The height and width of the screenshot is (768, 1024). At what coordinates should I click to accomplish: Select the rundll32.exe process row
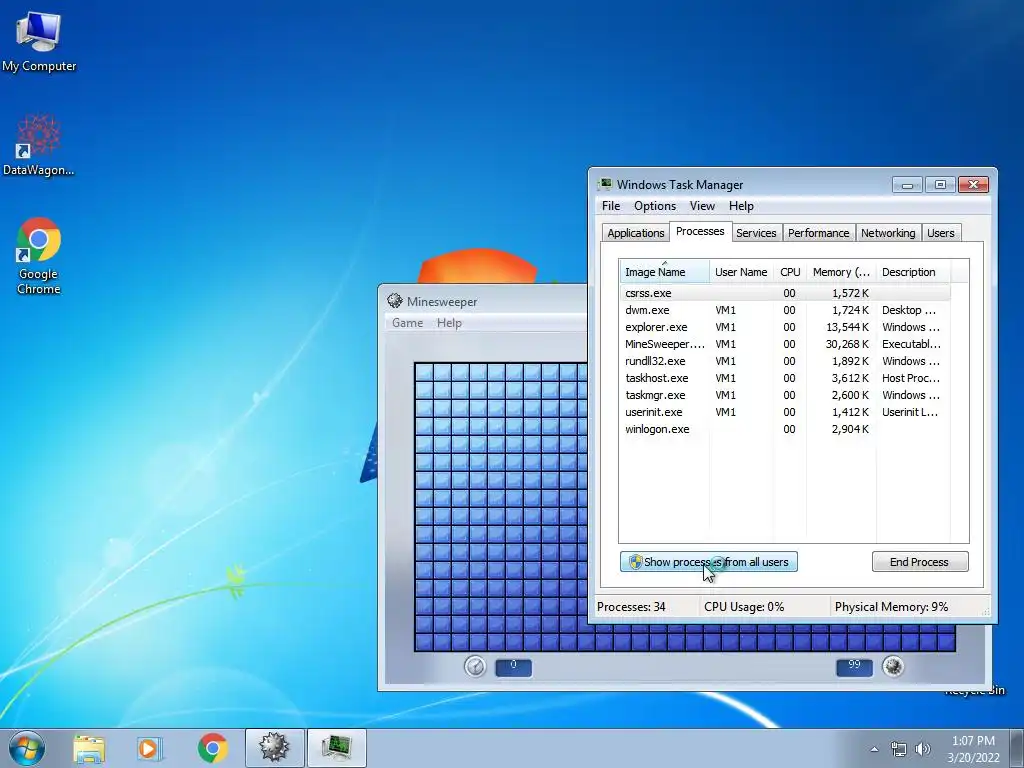point(785,361)
